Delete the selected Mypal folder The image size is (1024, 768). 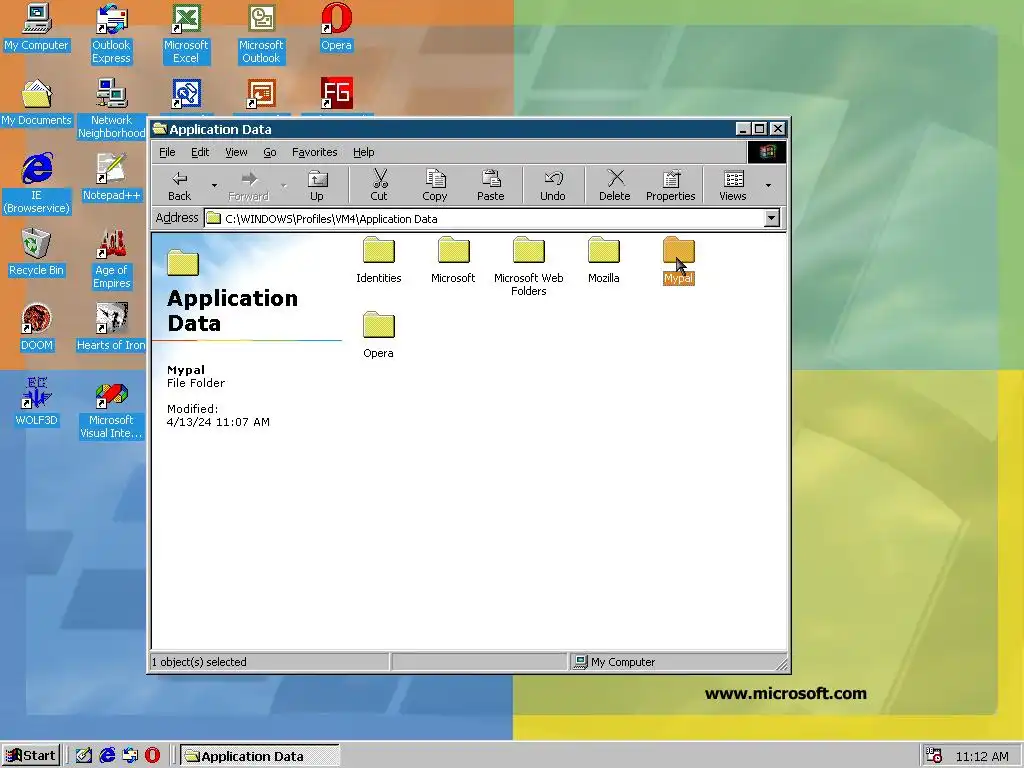(615, 185)
